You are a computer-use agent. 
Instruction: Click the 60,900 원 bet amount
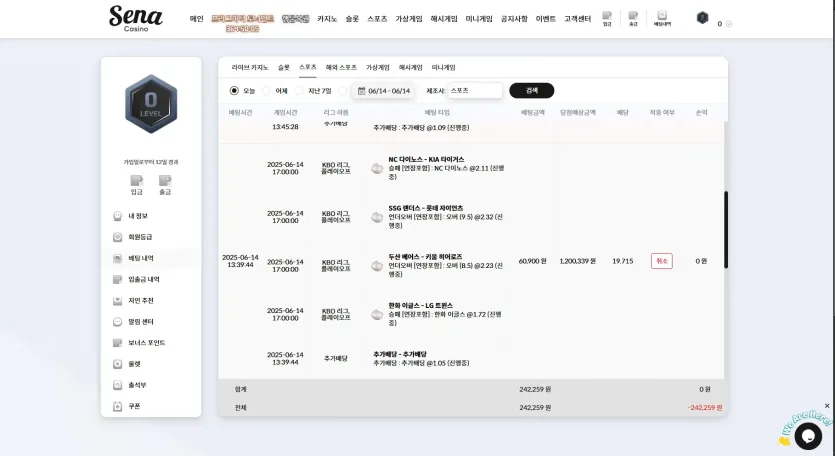(533, 261)
